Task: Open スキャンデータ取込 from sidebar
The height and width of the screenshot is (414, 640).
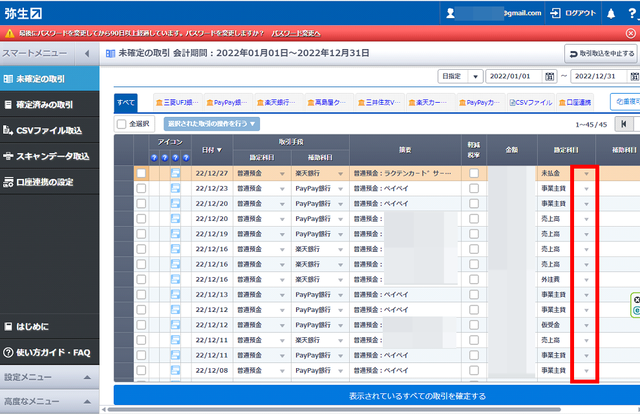Action: click(x=49, y=156)
